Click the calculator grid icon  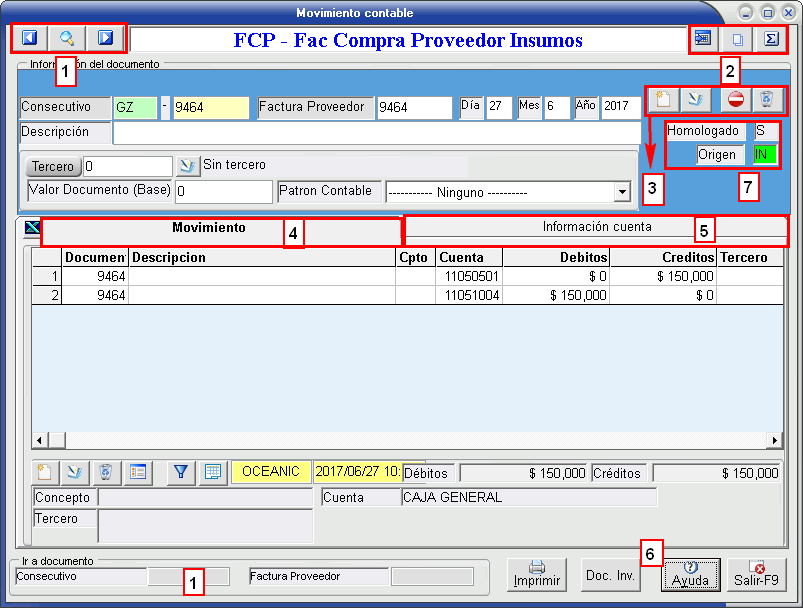coord(212,472)
